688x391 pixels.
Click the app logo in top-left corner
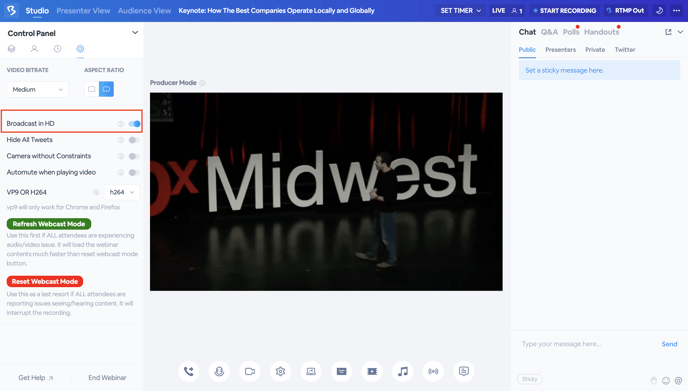click(11, 10)
